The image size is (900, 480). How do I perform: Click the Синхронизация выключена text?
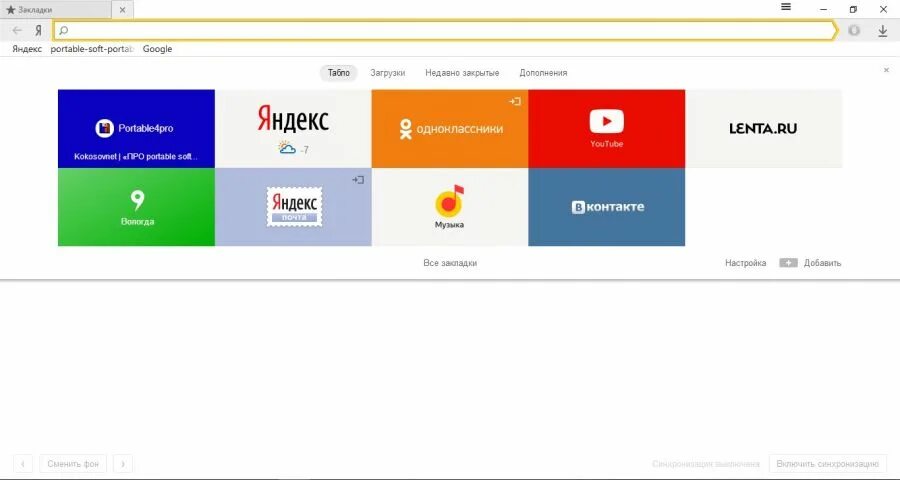pyautogui.click(x=706, y=463)
